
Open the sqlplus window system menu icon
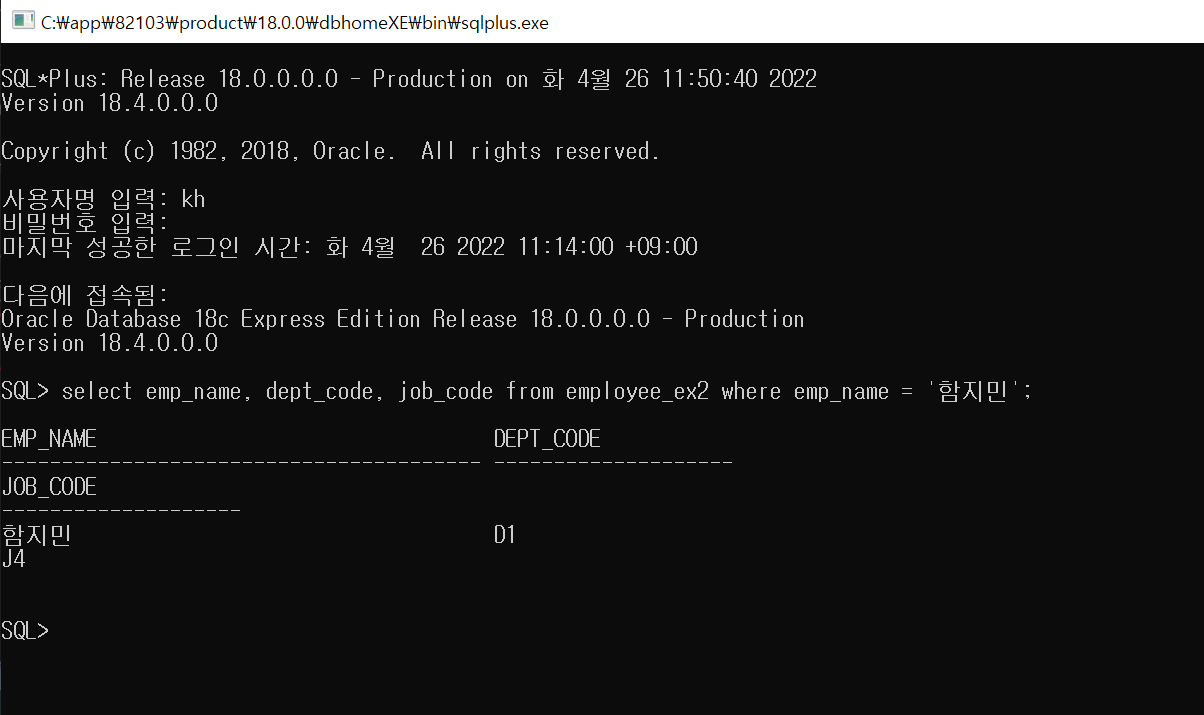click(22, 21)
